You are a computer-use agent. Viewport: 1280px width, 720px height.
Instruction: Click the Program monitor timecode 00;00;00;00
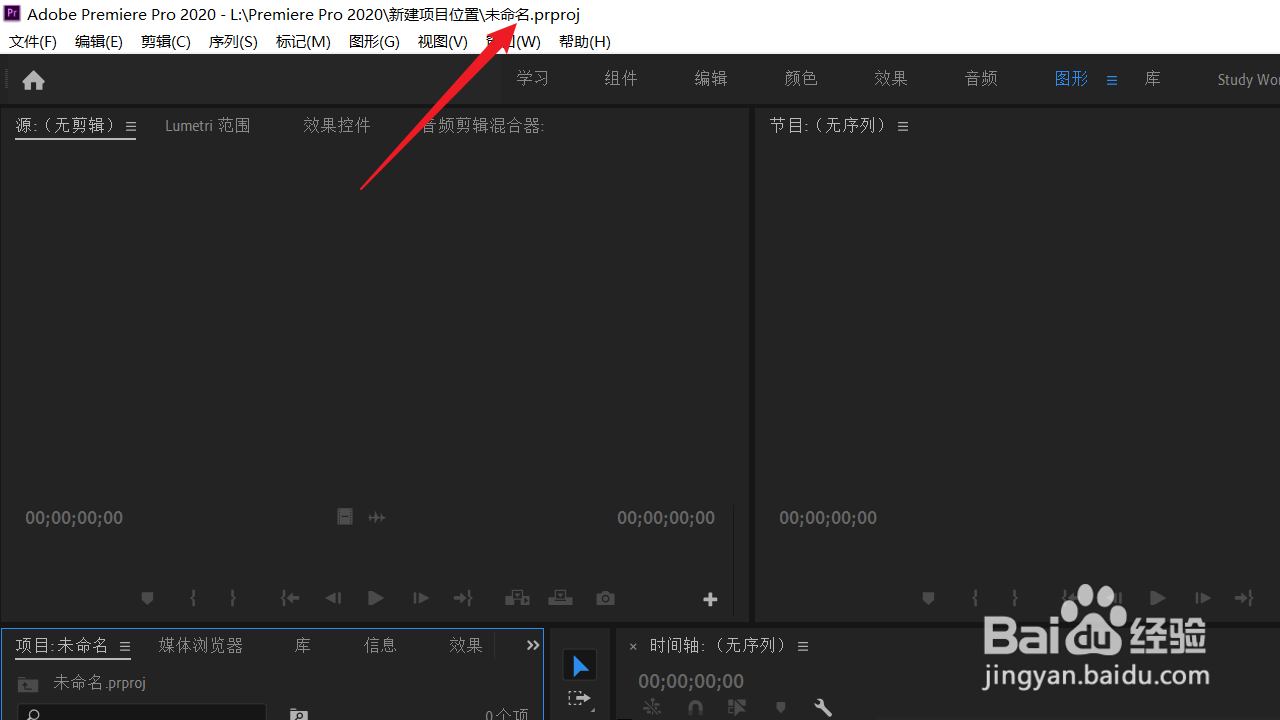(828, 518)
